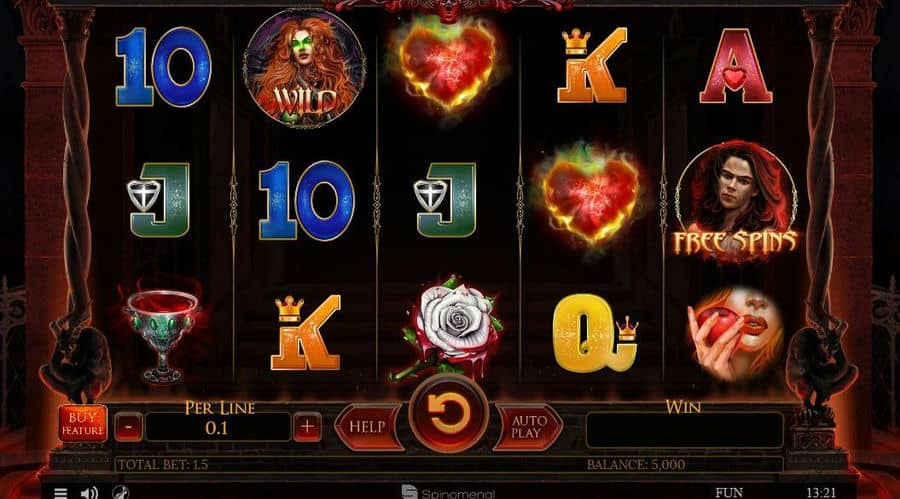Click the red Ace symbol
Viewport: 900px width, 499px height.
click(736, 67)
